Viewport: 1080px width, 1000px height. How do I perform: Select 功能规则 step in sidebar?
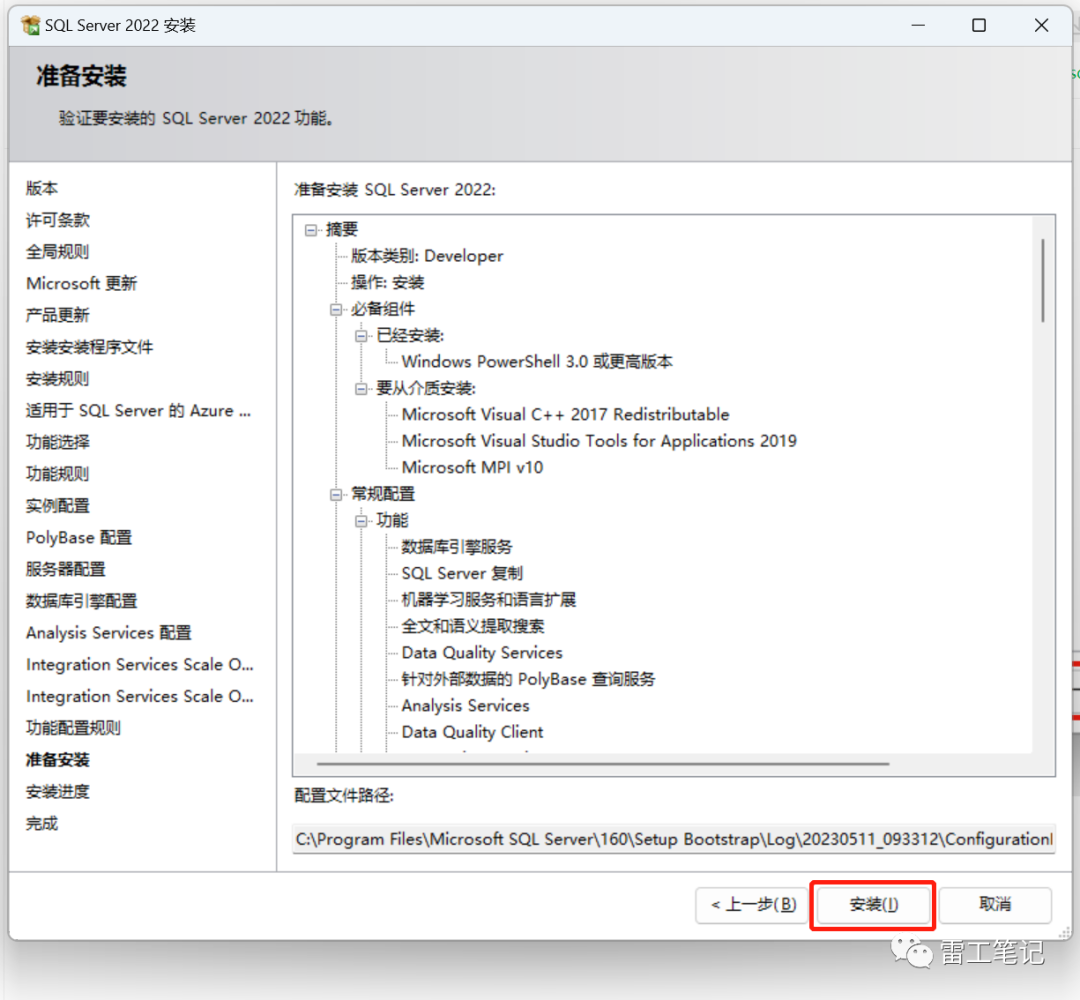click(58, 474)
